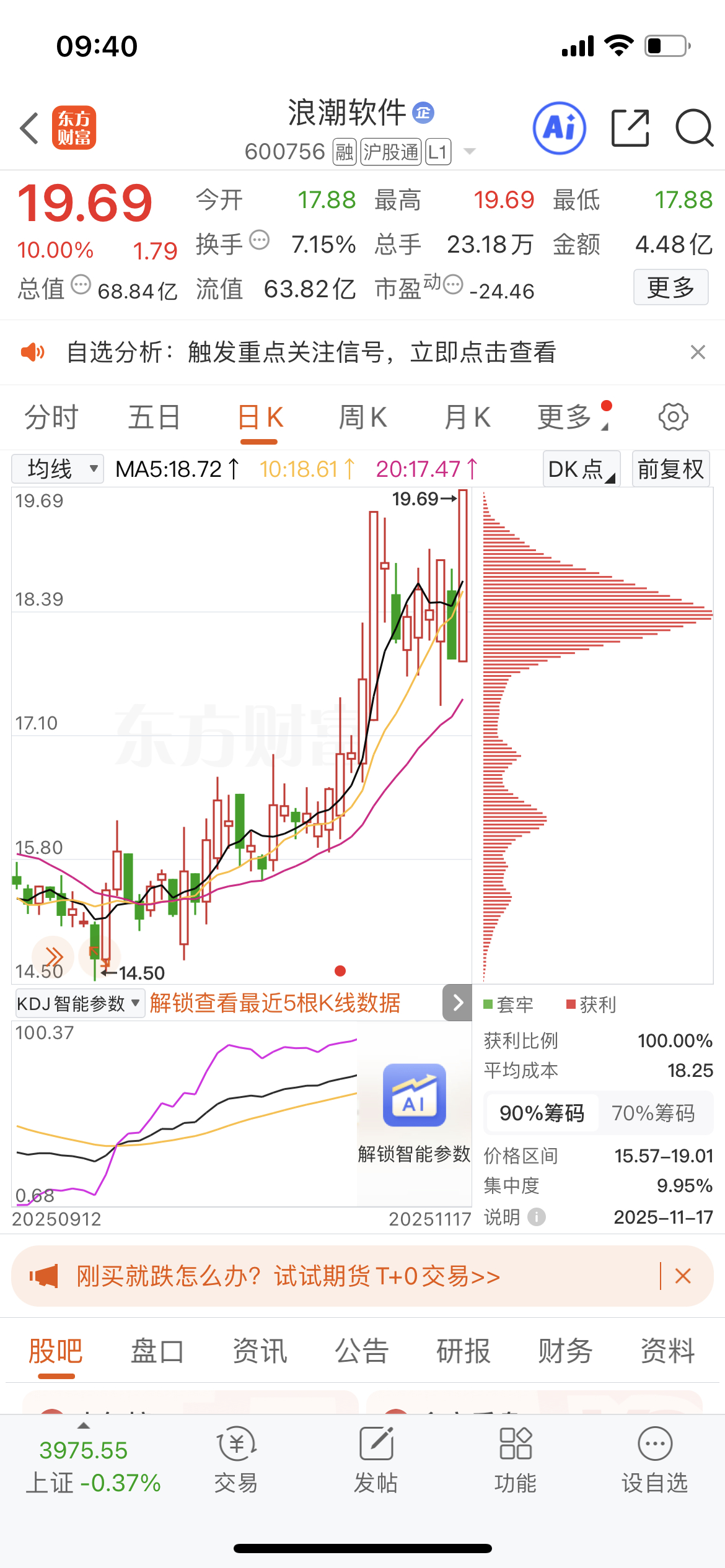
Task: Expand the 上证 index ticker
Action: (x=83, y=1426)
